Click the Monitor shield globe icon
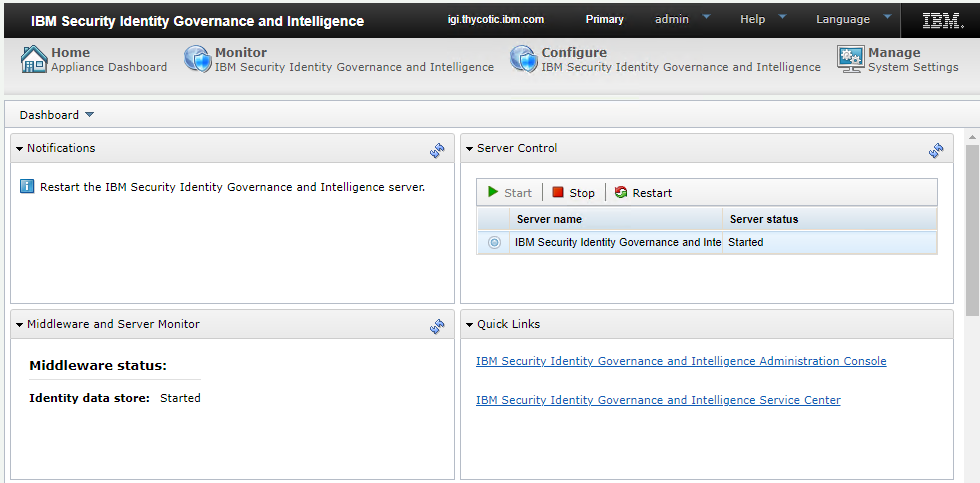 tap(198, 59)
